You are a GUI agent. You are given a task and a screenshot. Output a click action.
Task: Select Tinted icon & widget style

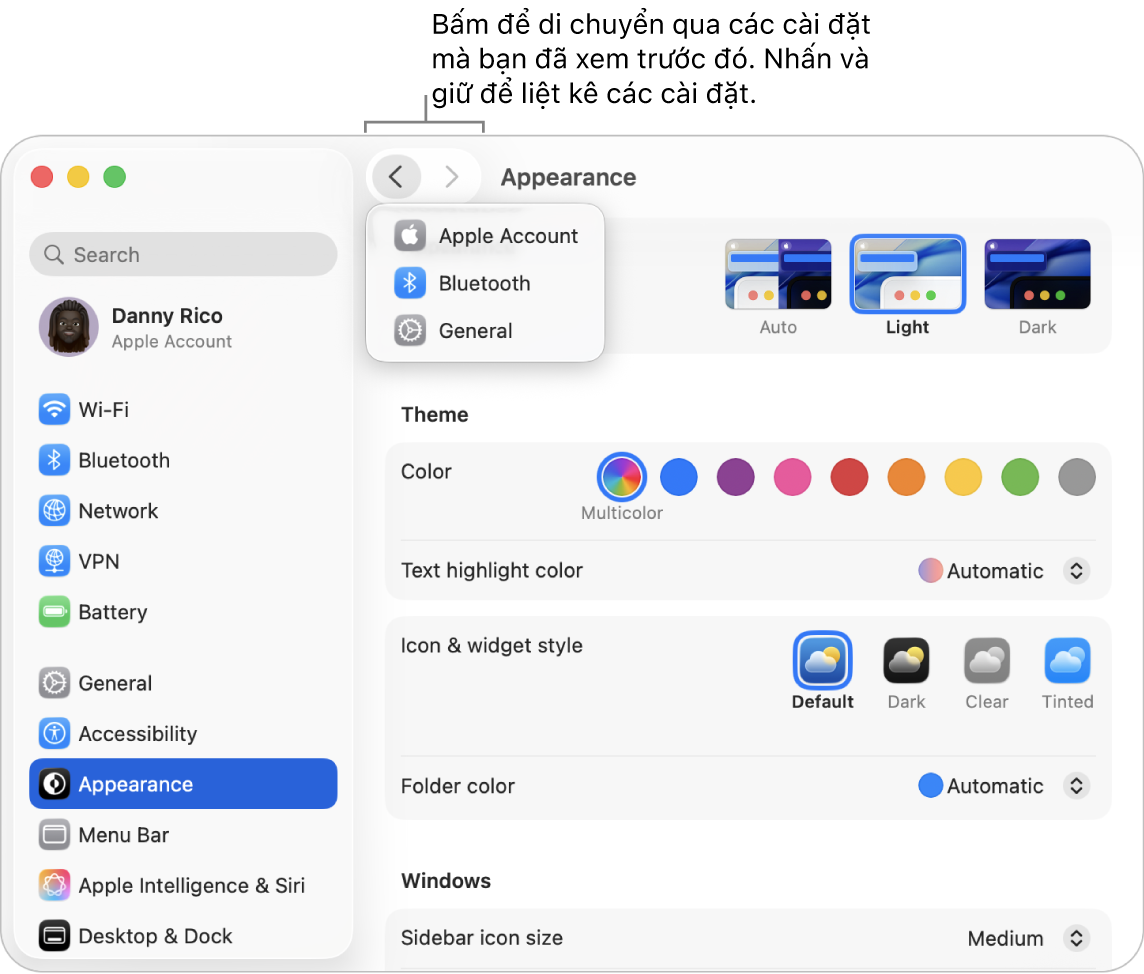pos(1067,662)
